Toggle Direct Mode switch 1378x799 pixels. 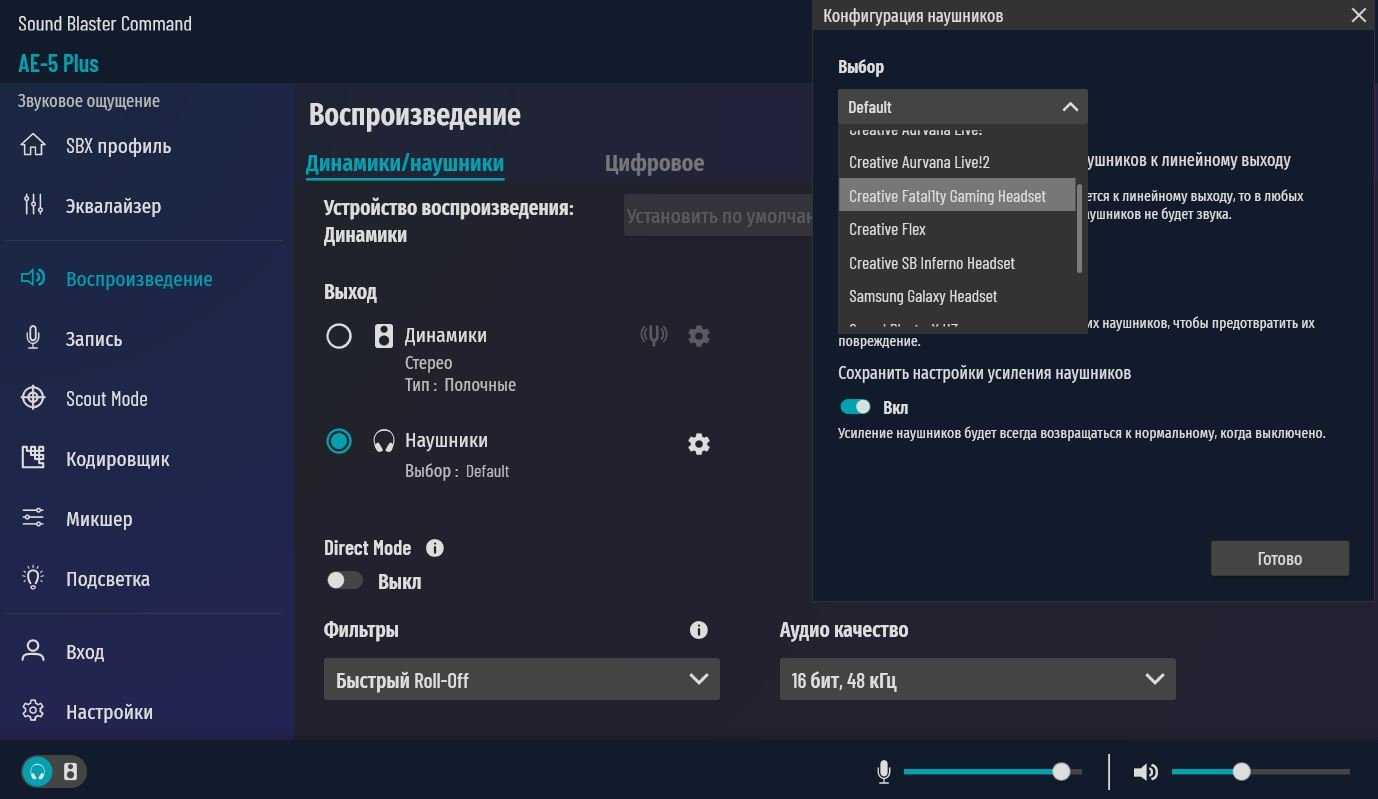pos(345,581)
